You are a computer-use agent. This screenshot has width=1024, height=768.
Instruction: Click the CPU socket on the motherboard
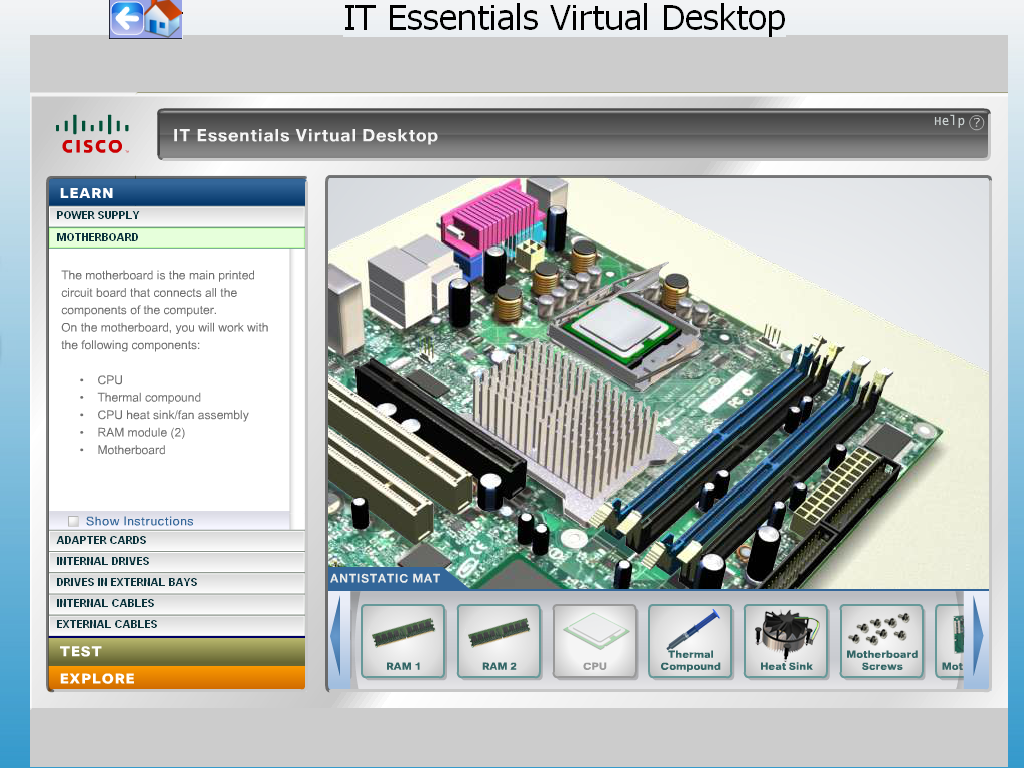tap(624, 330)
